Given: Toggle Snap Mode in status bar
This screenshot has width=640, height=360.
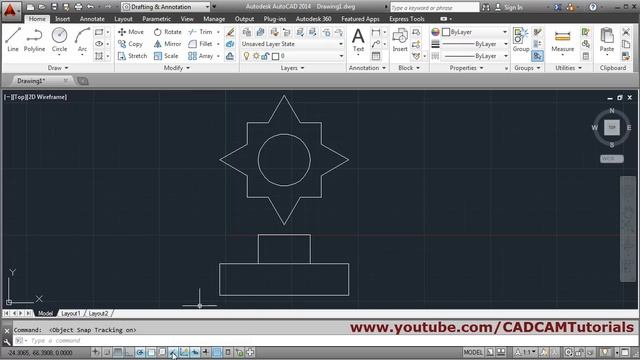Looking at the screenshot, I should pyautogui.click(x=107, y=352).
